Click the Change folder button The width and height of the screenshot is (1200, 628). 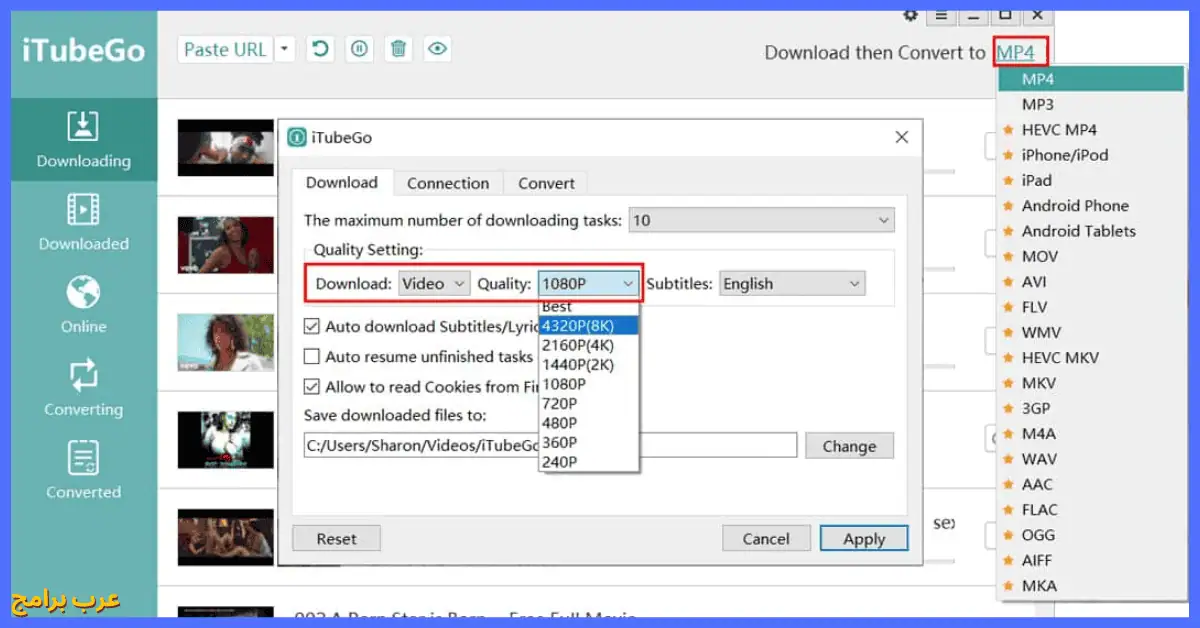point(849,446)
